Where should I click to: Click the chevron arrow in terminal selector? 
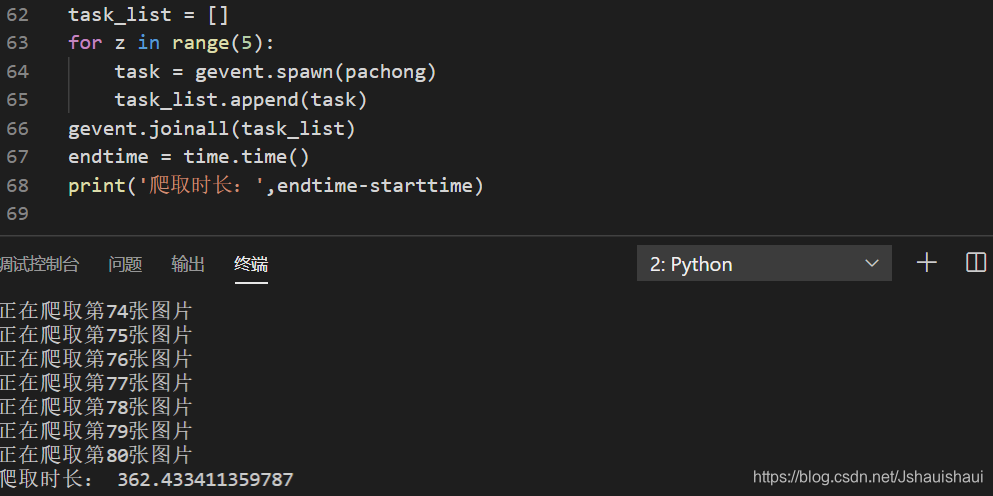pos(871,264)
